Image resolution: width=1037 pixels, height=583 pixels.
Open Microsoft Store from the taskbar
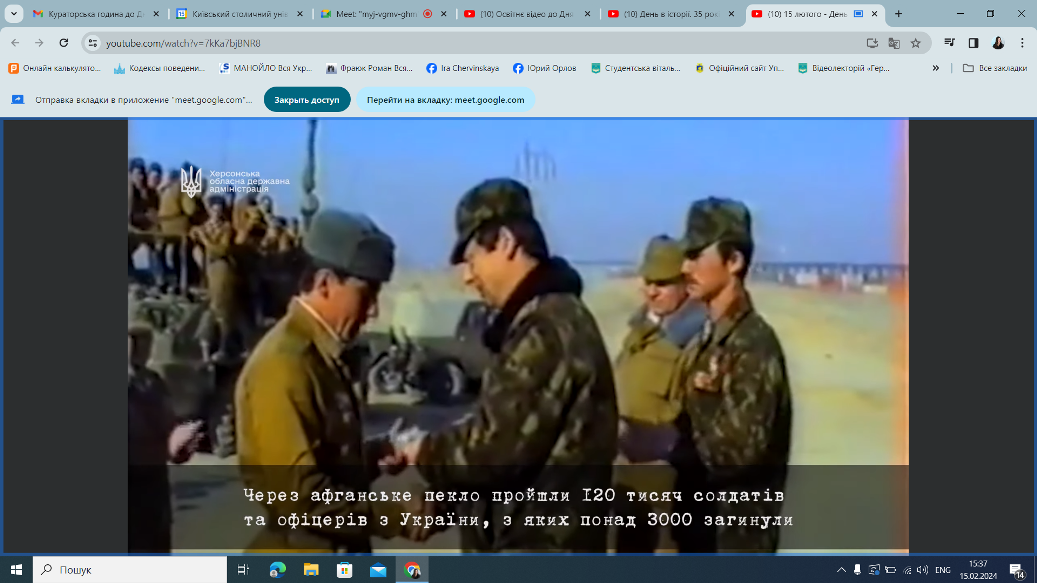tap(345, 569)
